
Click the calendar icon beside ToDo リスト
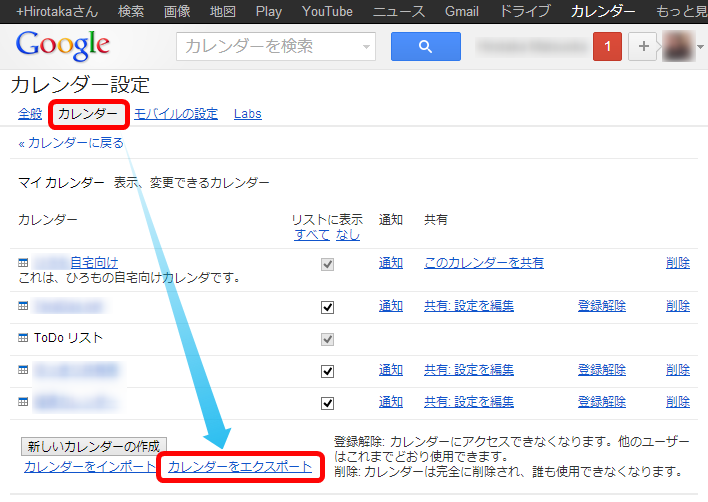point(23,338)
